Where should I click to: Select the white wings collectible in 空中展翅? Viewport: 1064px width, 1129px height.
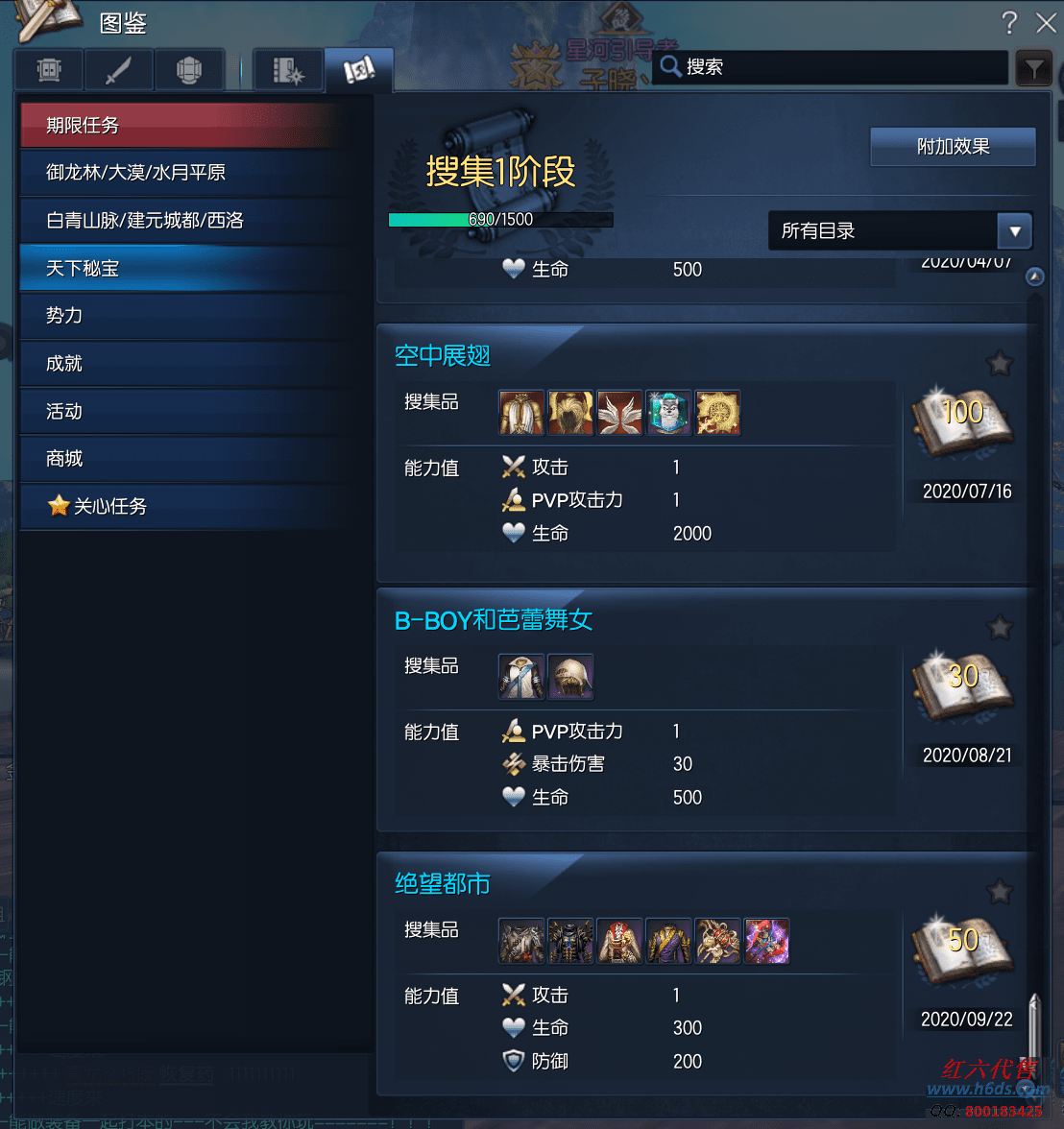[618, 413]
